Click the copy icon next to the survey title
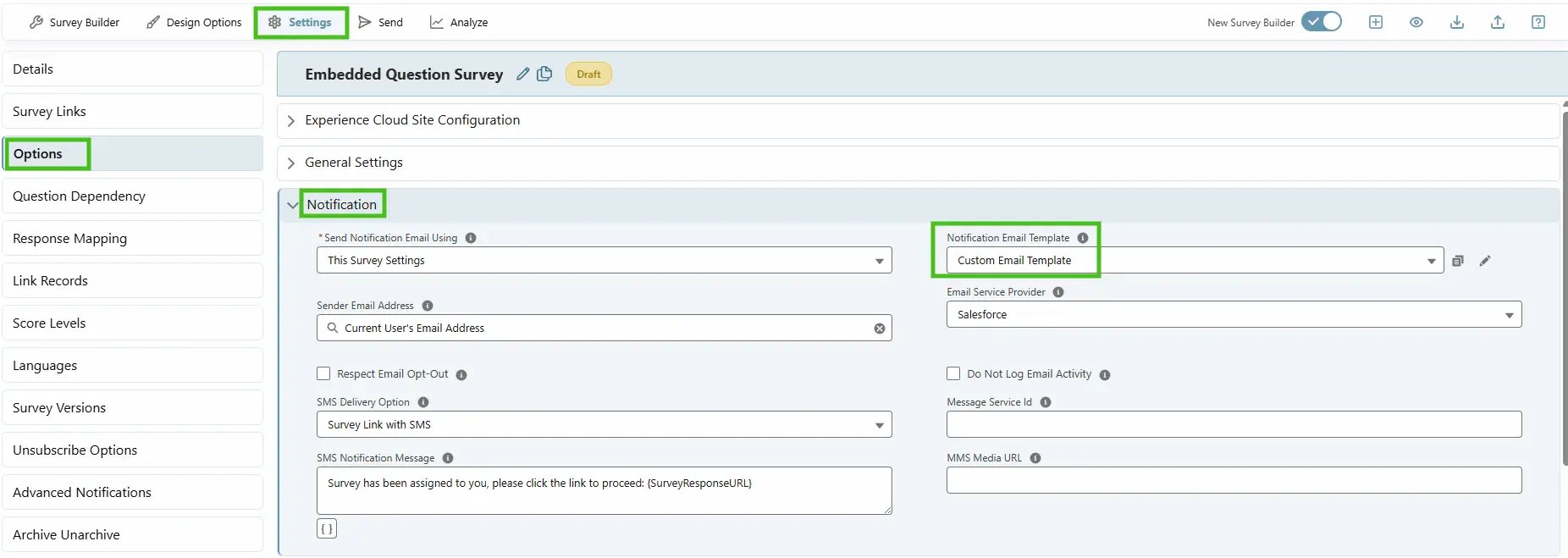 coord(544,74)
